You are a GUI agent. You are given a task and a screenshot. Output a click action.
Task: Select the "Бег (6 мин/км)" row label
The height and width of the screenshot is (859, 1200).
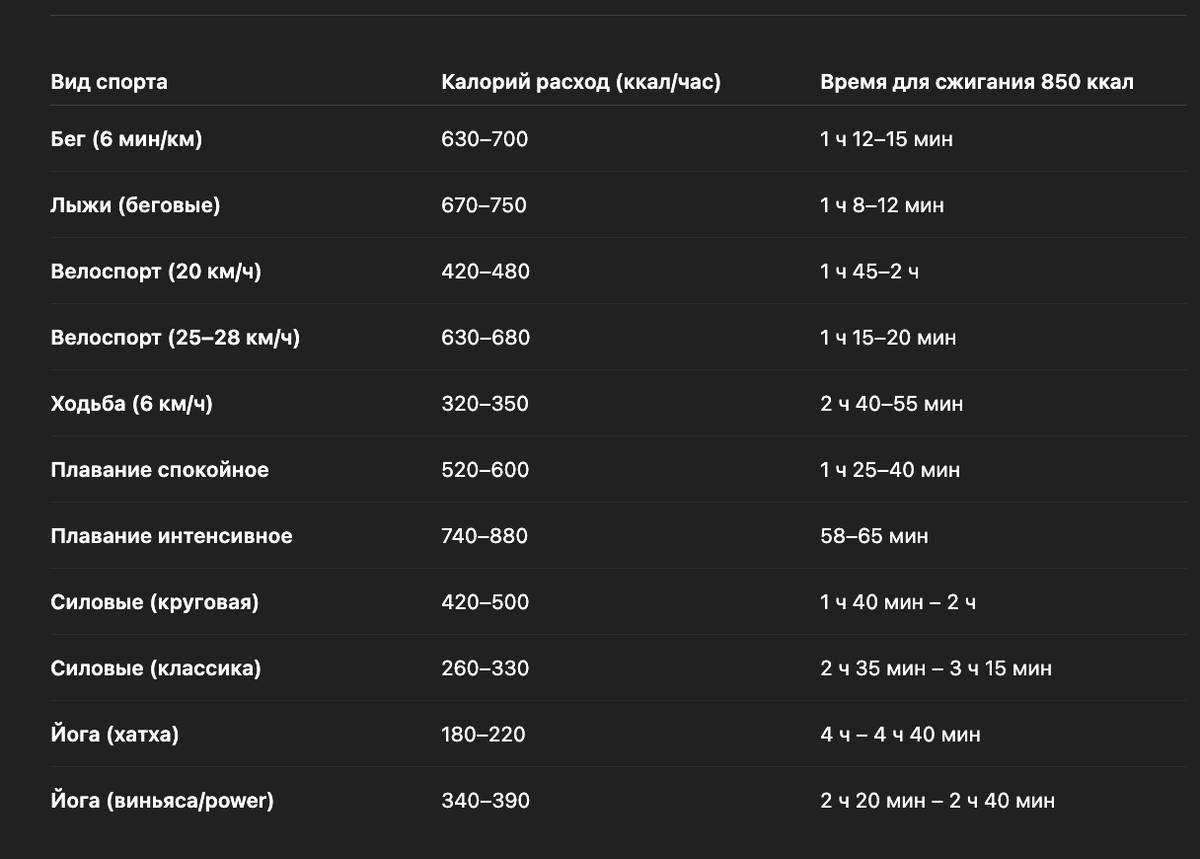[x=126, y=139]
